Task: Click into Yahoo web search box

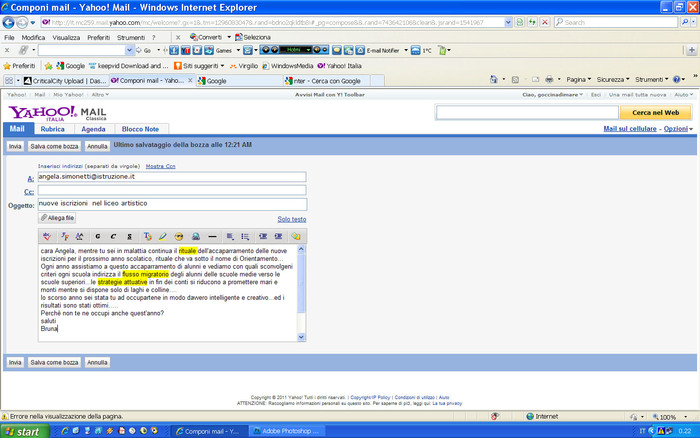Action: tap(527, 113)
